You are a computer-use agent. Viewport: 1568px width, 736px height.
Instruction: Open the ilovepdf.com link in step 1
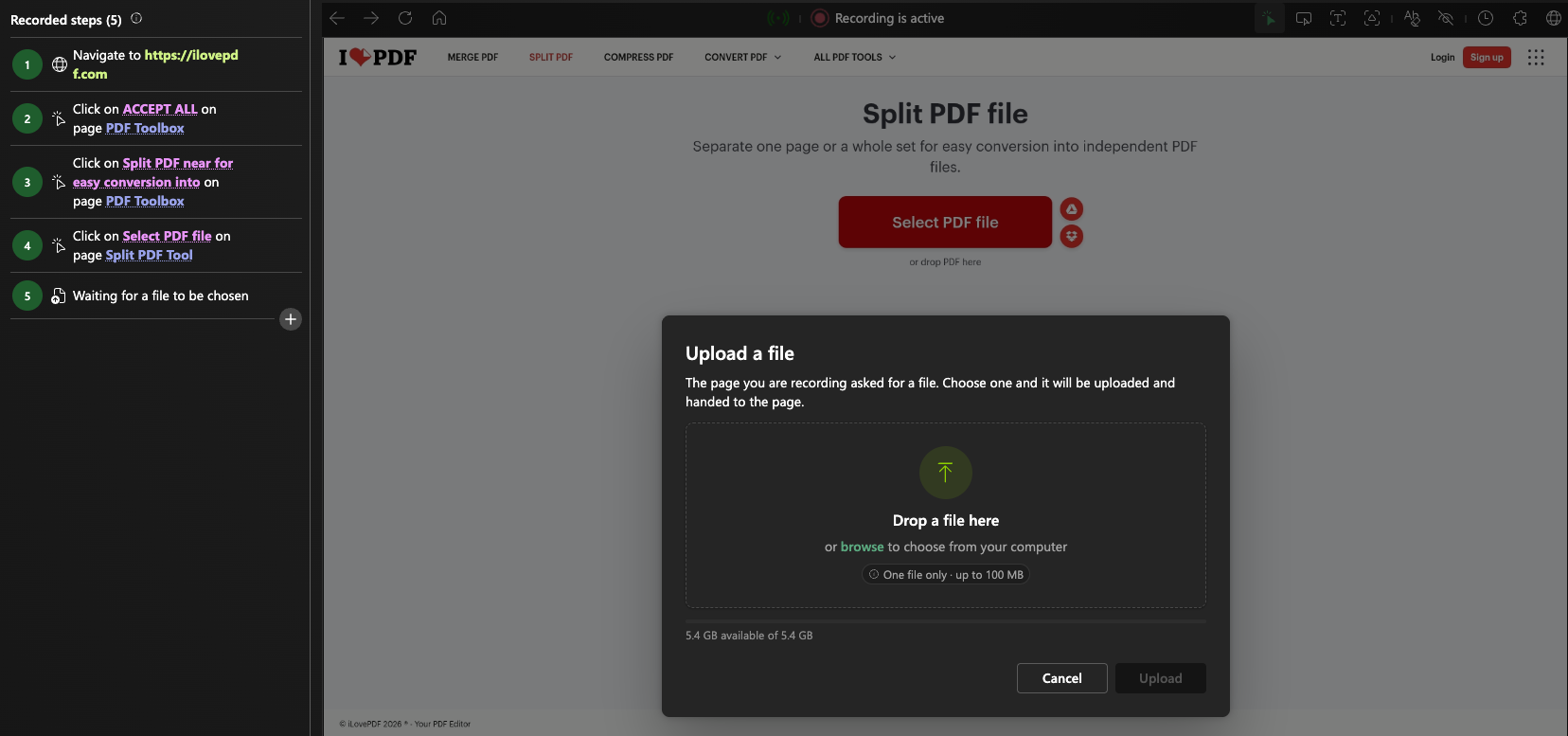(155, 64)
